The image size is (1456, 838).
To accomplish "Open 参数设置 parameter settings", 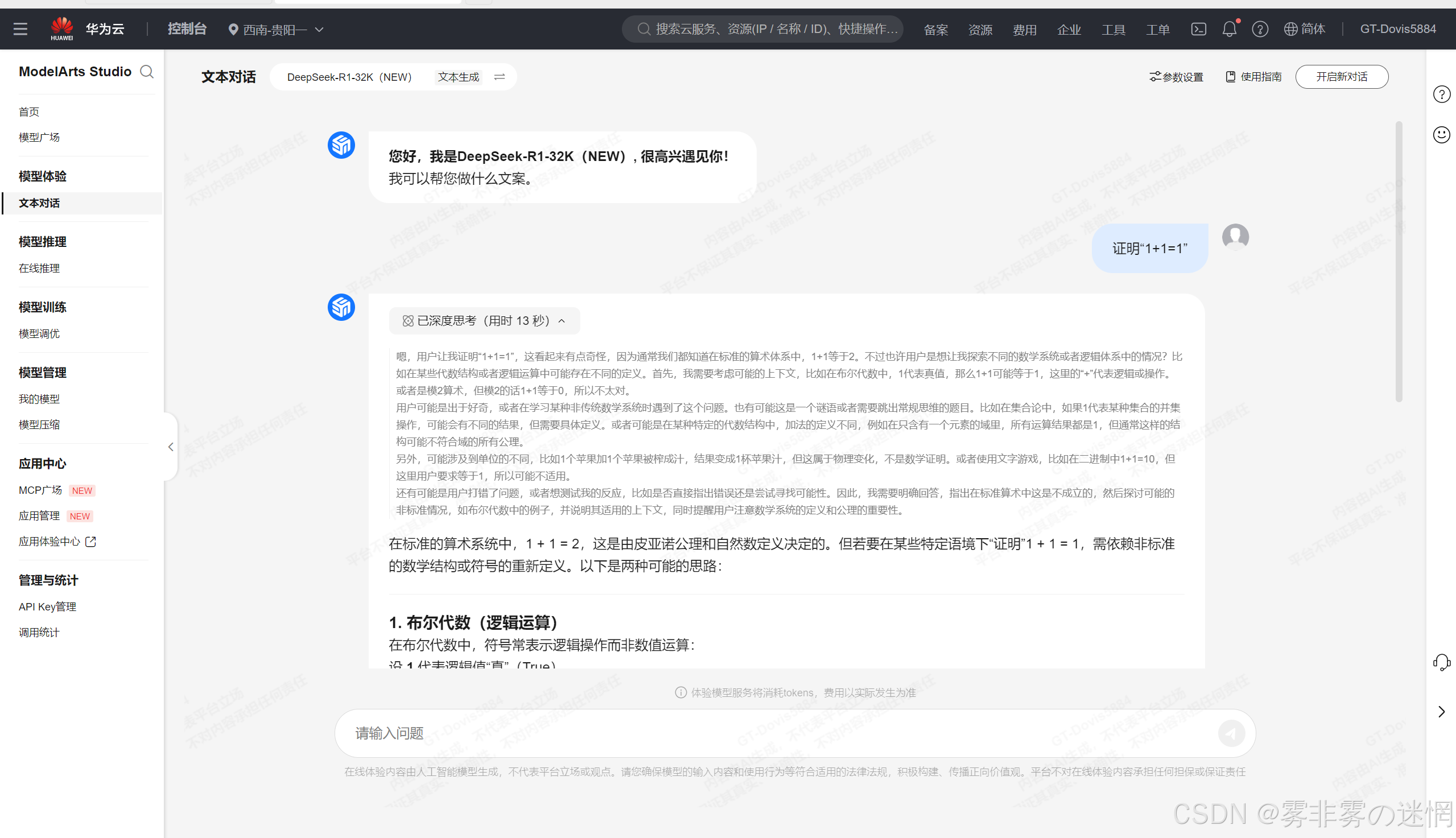I will tap(1176, 77).
